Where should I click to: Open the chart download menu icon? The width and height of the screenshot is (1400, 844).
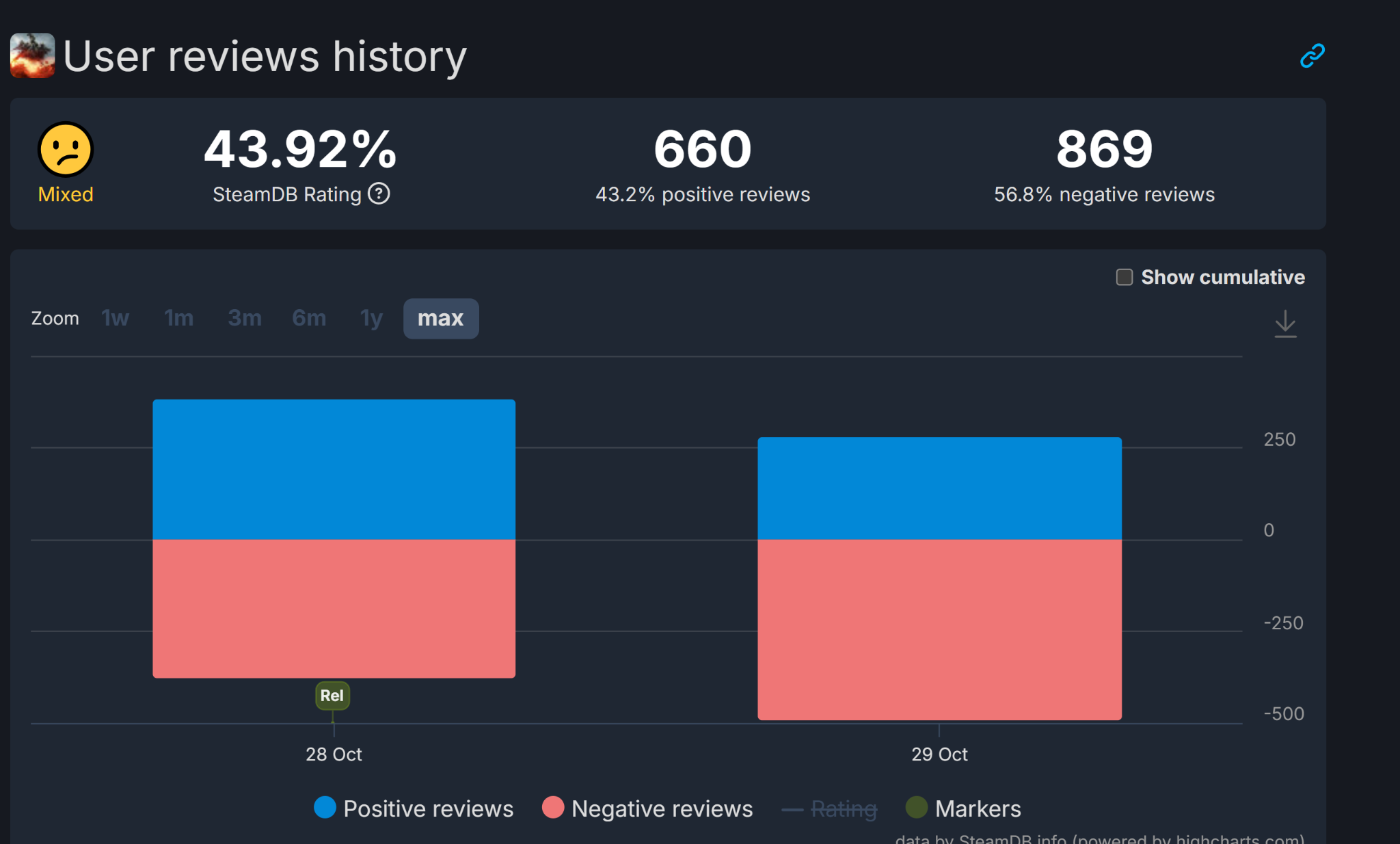[x=1284, y=324]
